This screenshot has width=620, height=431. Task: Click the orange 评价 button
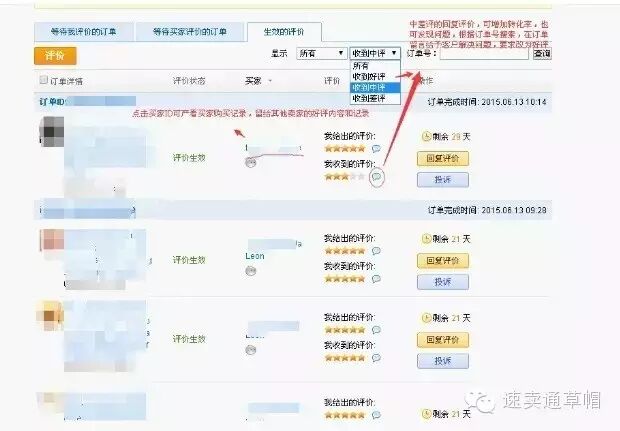pos(55,55)
